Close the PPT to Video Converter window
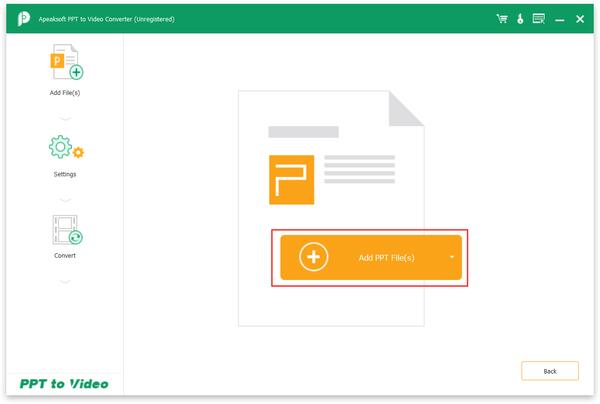 (580, 19)
